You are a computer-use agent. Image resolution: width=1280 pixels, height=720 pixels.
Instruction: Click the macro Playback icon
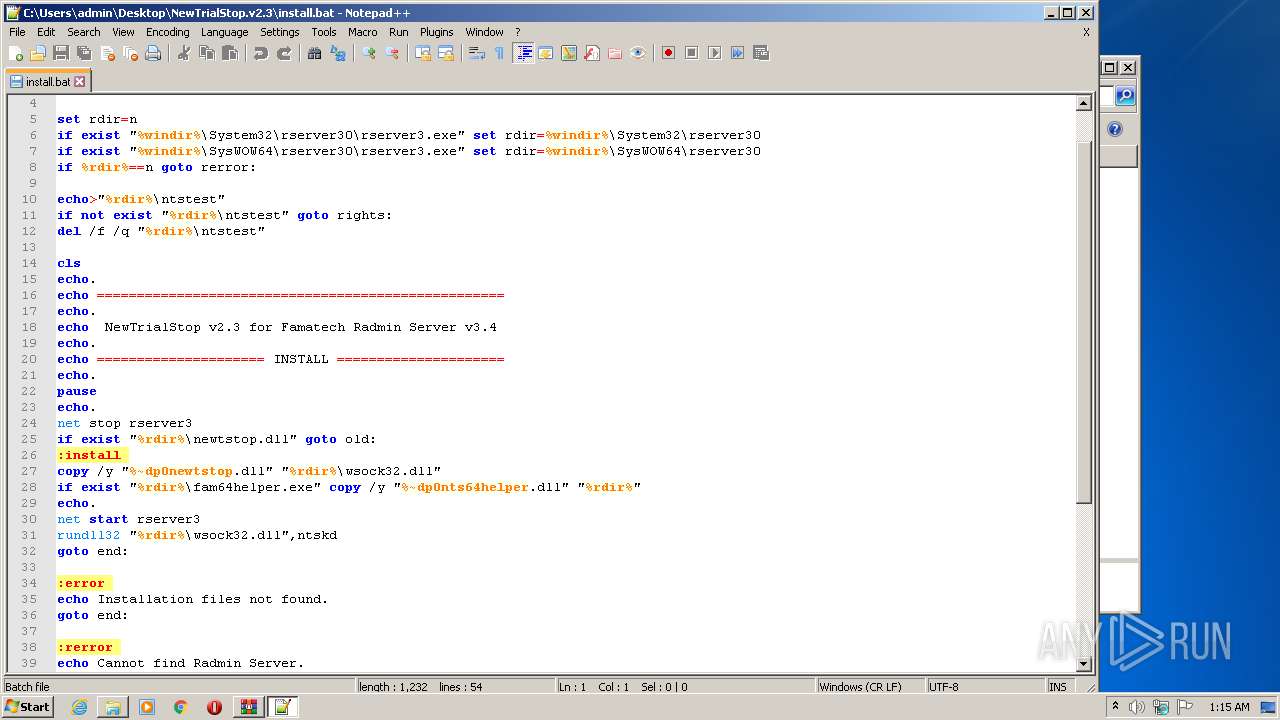point(714,53)
